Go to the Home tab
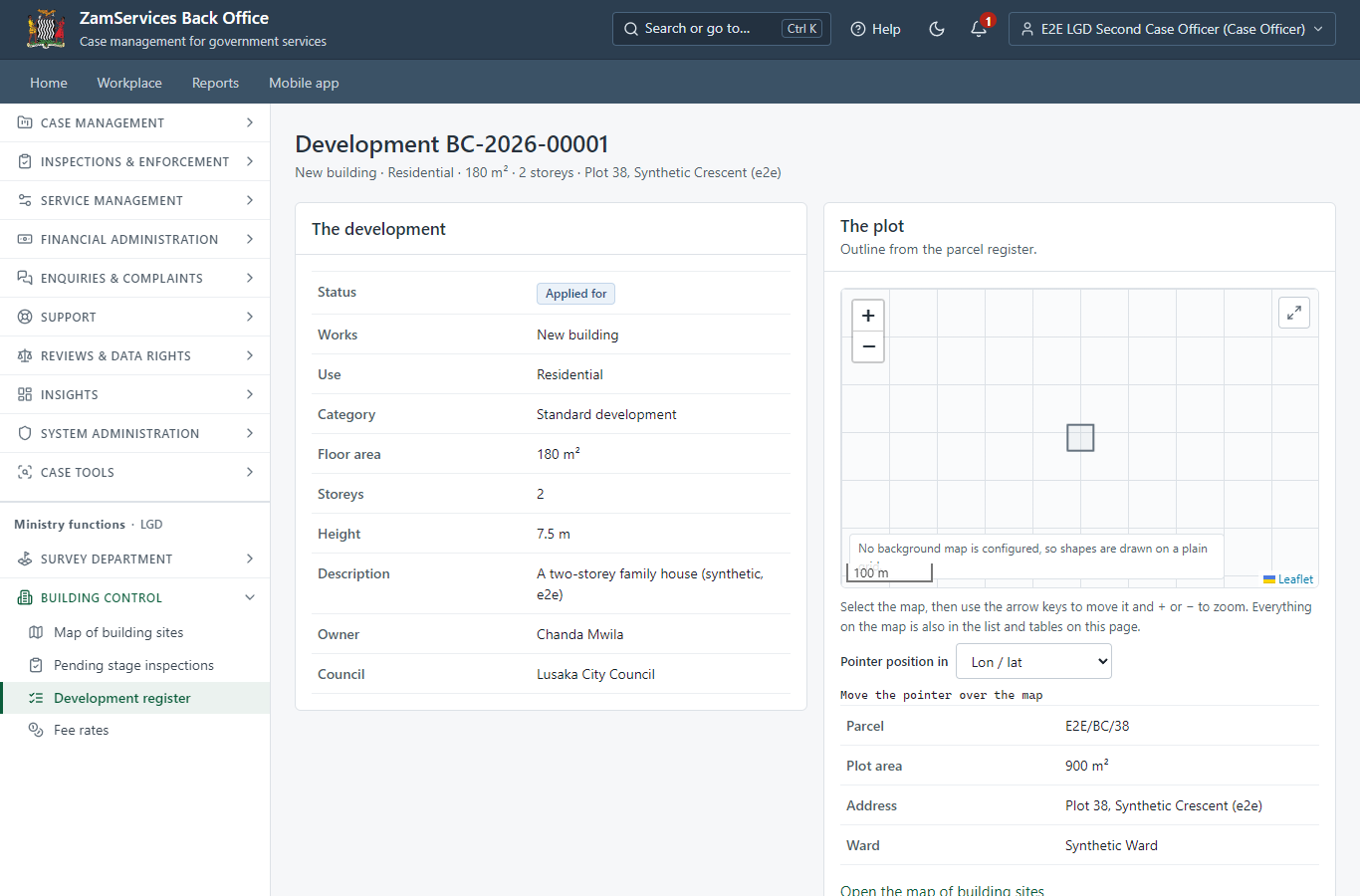1360x896 pixels. [49, 83]
